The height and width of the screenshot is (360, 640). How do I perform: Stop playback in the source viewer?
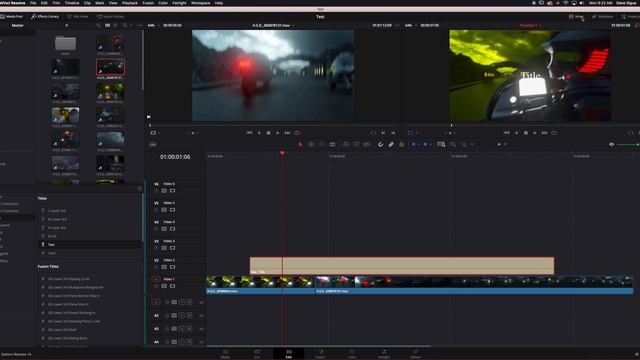pyautogui.click(x=268, y=133)
